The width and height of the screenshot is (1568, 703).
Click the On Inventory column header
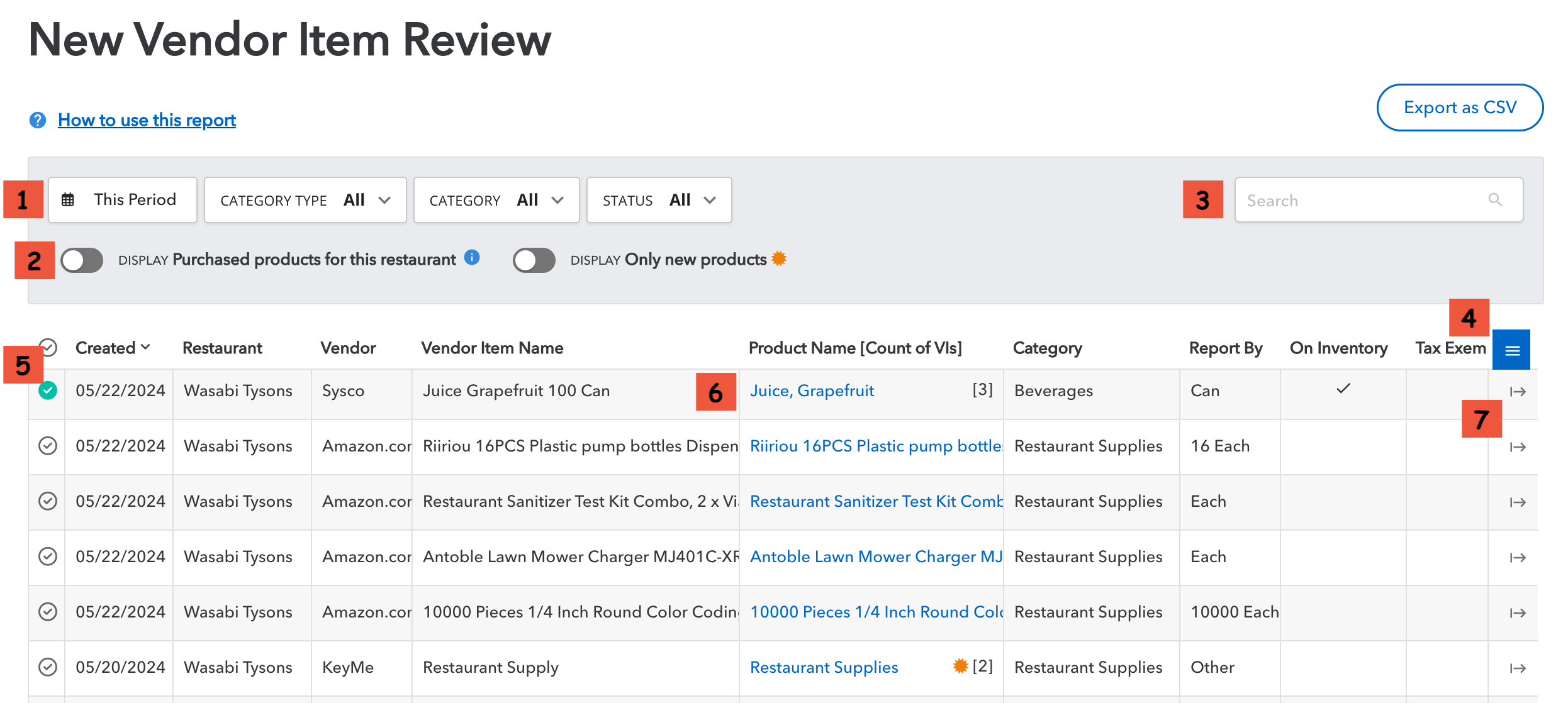click(x=1338, y=348)
